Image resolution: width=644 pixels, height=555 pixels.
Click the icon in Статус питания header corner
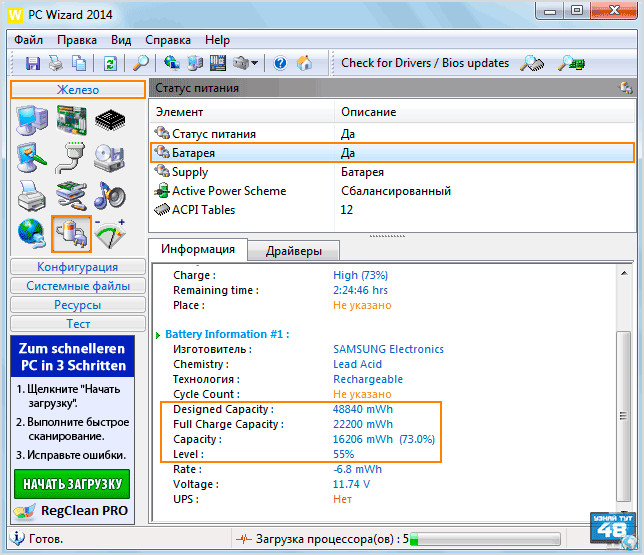pos(626,88)
